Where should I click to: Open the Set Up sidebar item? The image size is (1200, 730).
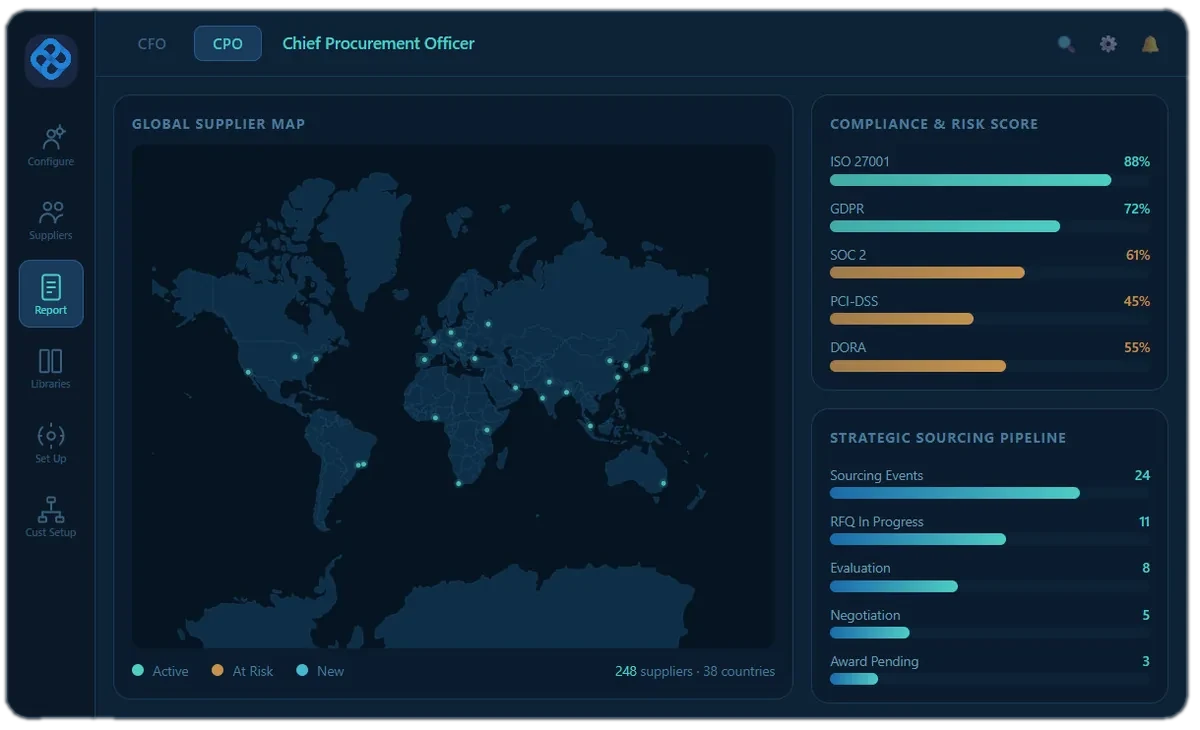(x=51, y=443)
